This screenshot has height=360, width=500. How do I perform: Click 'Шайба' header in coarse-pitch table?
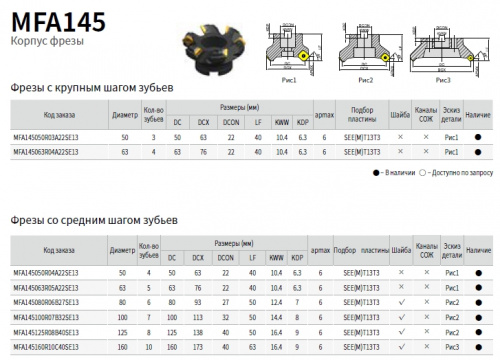coord(400,115)
